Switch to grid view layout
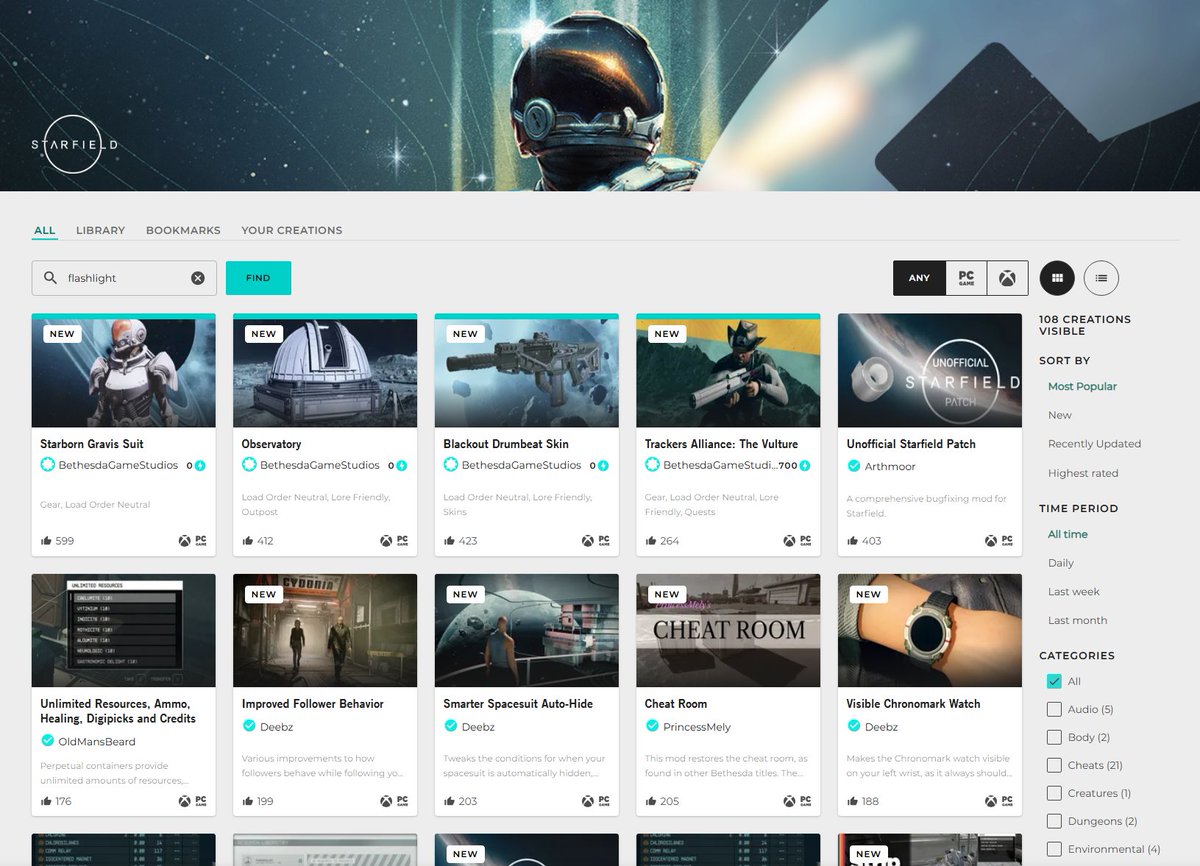Viewport: 1200px width, 866px height. (x=1057, y=278)
